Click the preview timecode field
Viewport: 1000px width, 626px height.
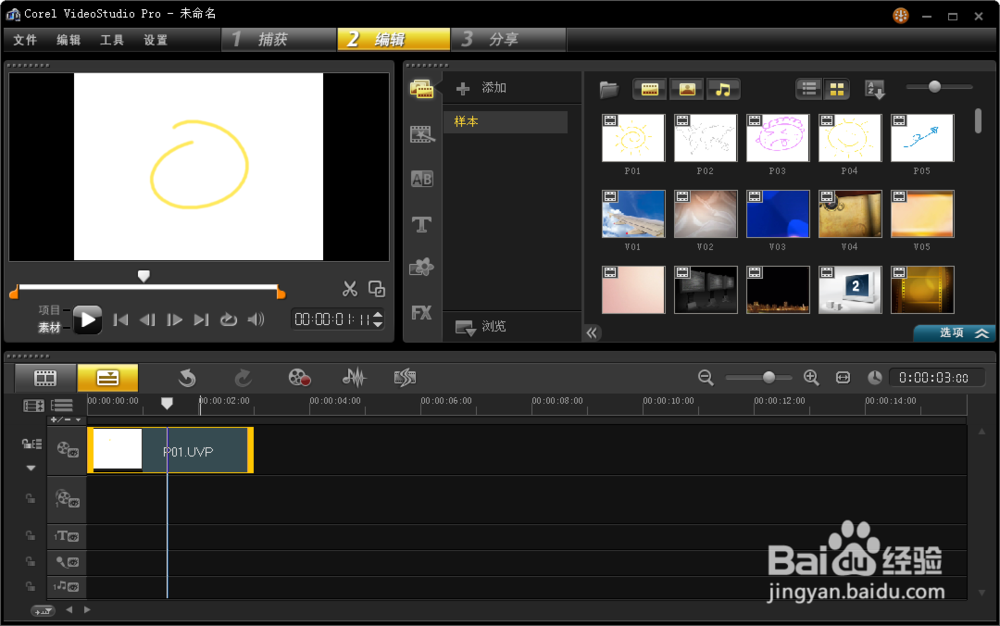click(x=332, y=319)
